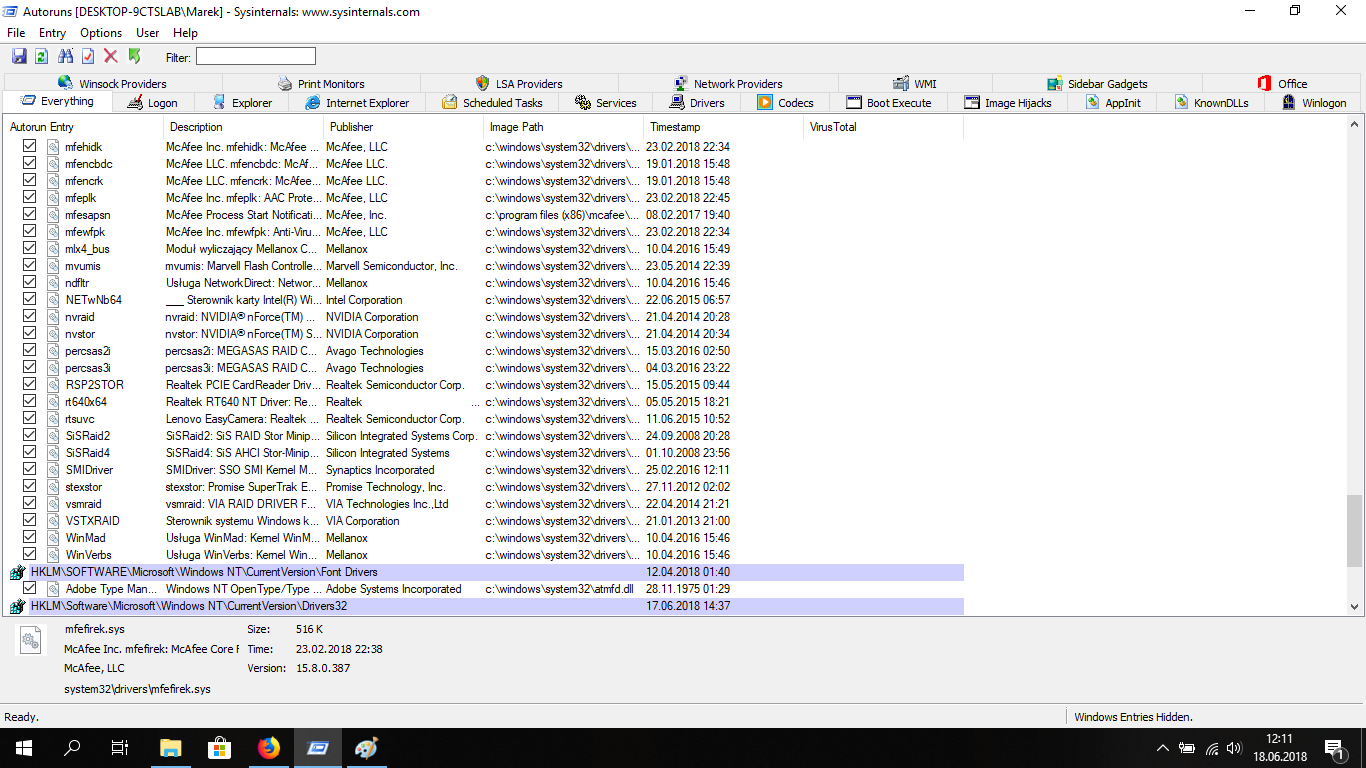Launch Firefox from the taskbar
The image size is (1366, 768).
[269, 748]
